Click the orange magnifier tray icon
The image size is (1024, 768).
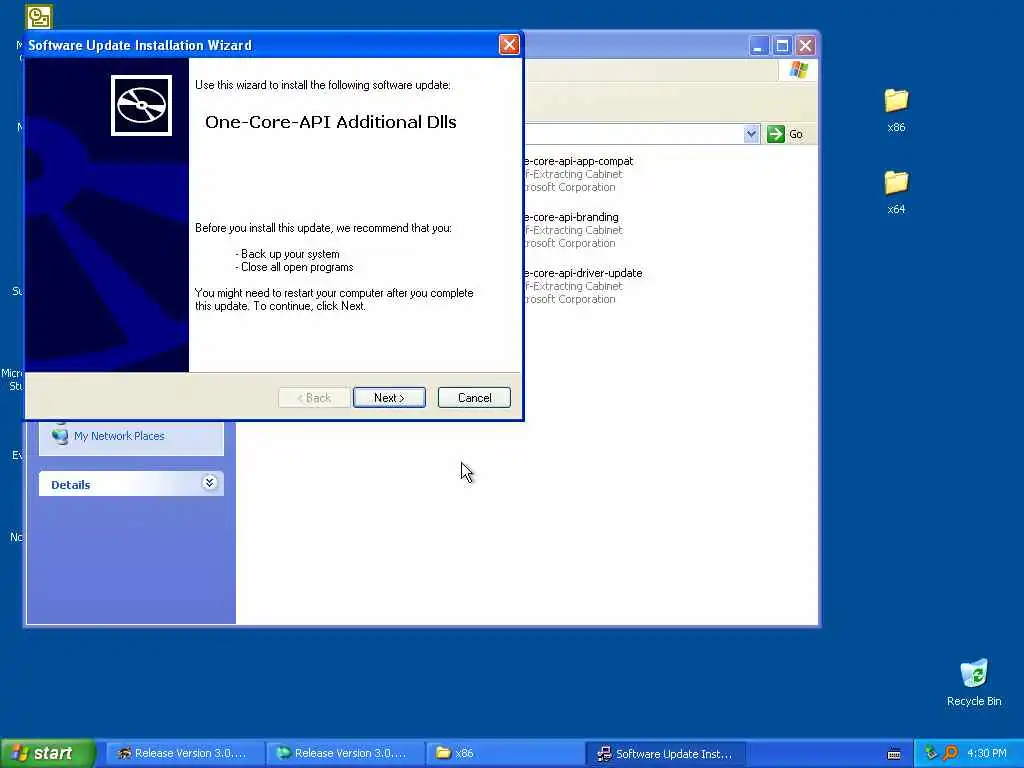coord(950,753)
